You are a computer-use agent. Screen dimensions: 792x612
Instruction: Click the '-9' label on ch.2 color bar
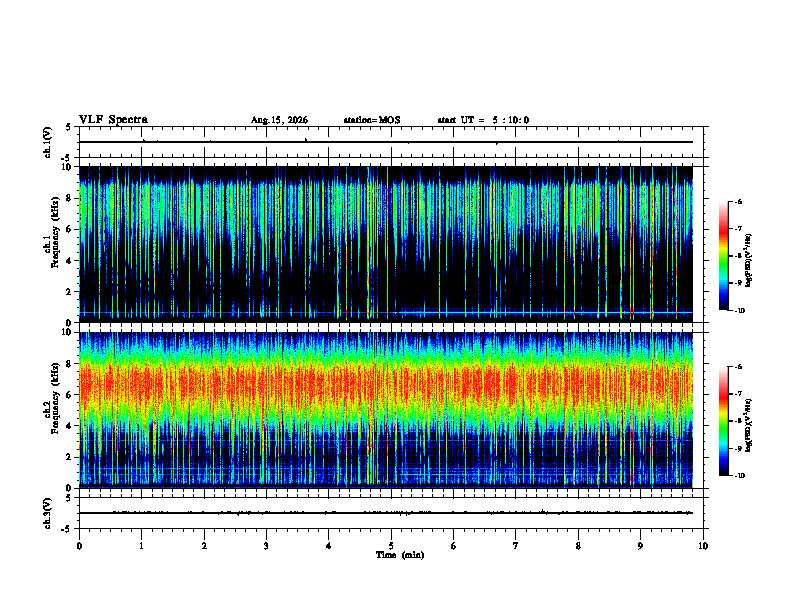coord(738,448)
